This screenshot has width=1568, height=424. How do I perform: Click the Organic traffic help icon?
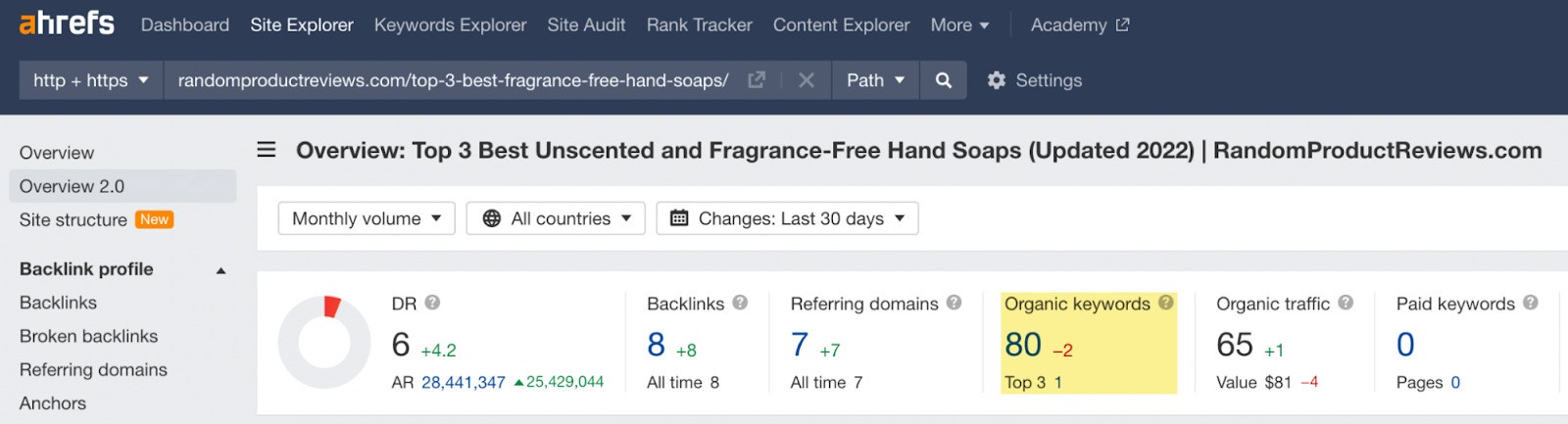click(1346, 303)
